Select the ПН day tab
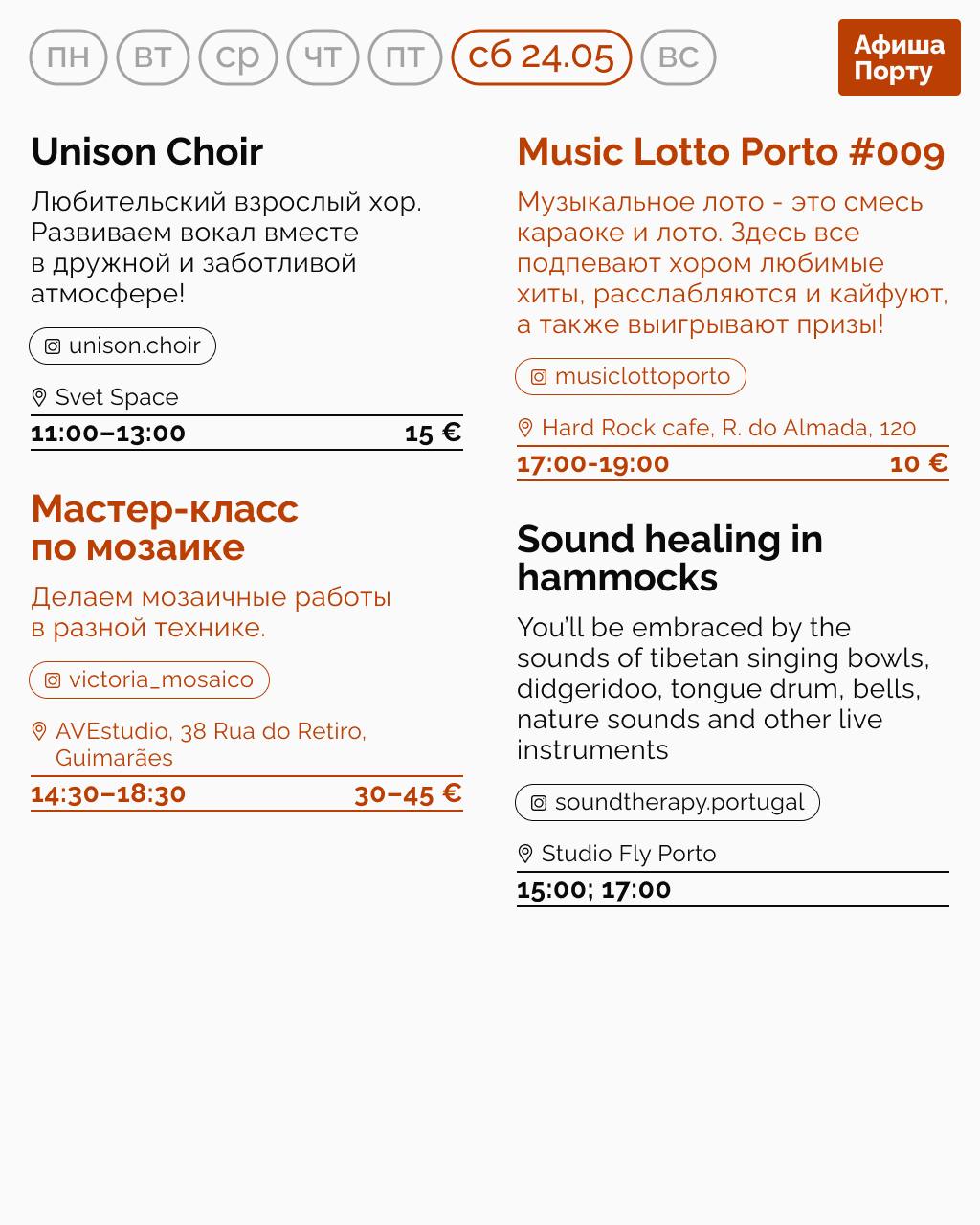The width and height of the screenshot is (980, 1225). [68, 57]
